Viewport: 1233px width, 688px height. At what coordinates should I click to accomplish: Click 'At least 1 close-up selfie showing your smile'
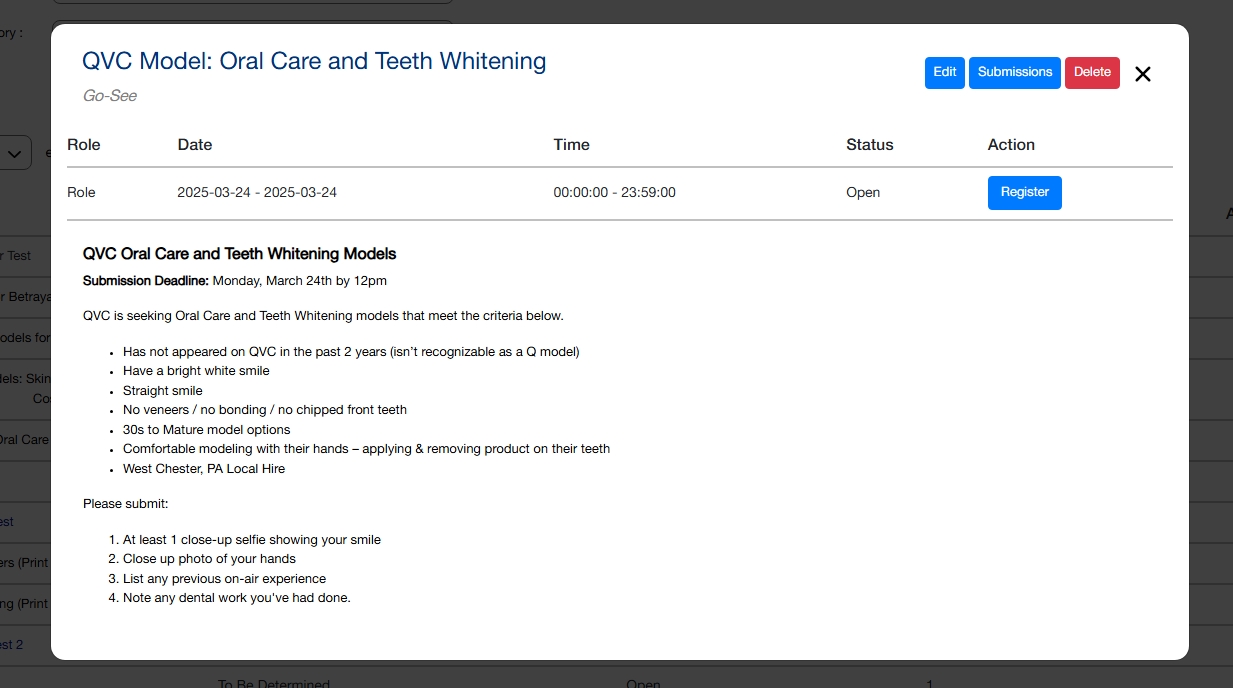pyautogui.click(x=252, y=540)
